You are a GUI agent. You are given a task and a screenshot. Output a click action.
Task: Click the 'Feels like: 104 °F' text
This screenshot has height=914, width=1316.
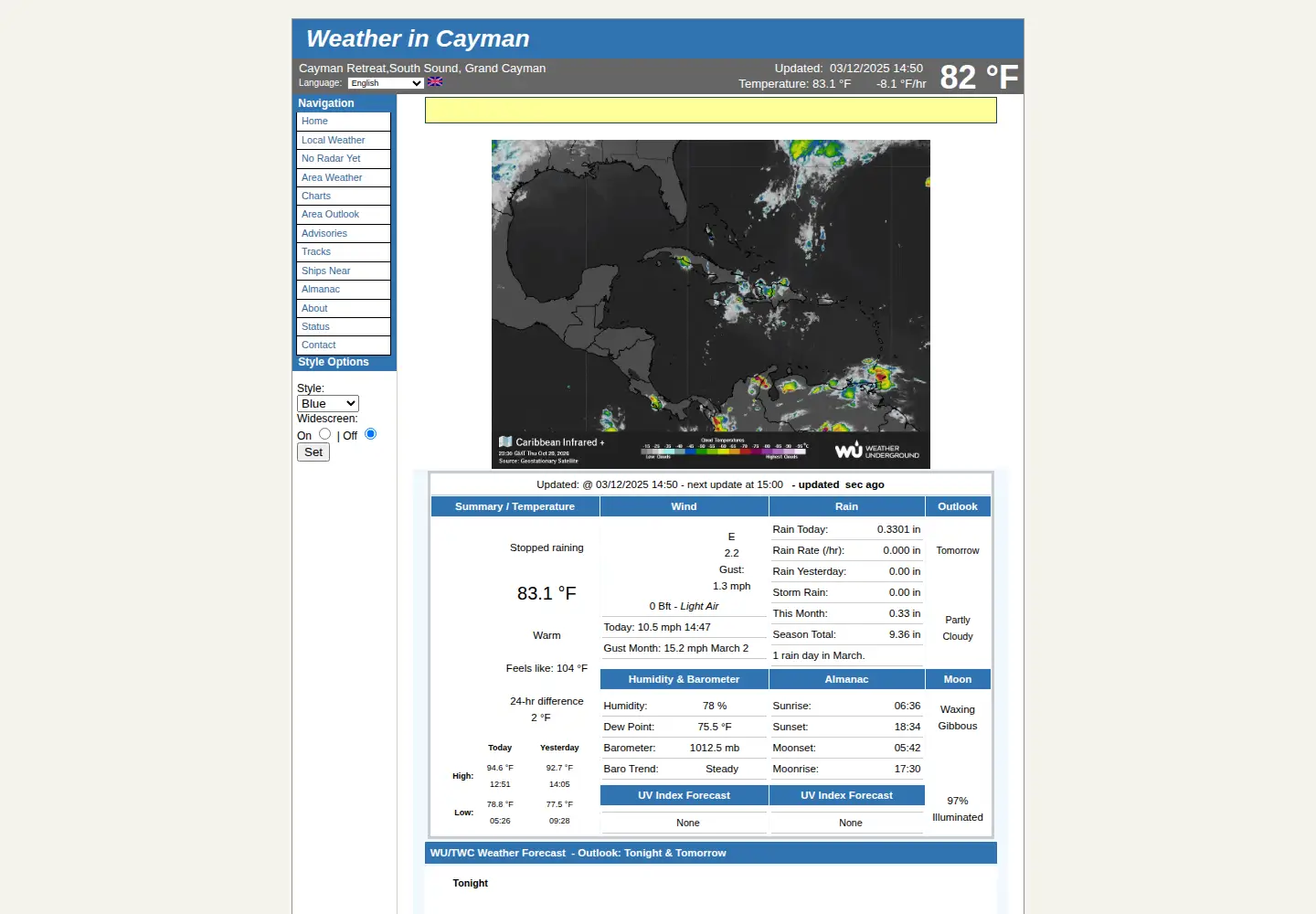pos(547,668)
